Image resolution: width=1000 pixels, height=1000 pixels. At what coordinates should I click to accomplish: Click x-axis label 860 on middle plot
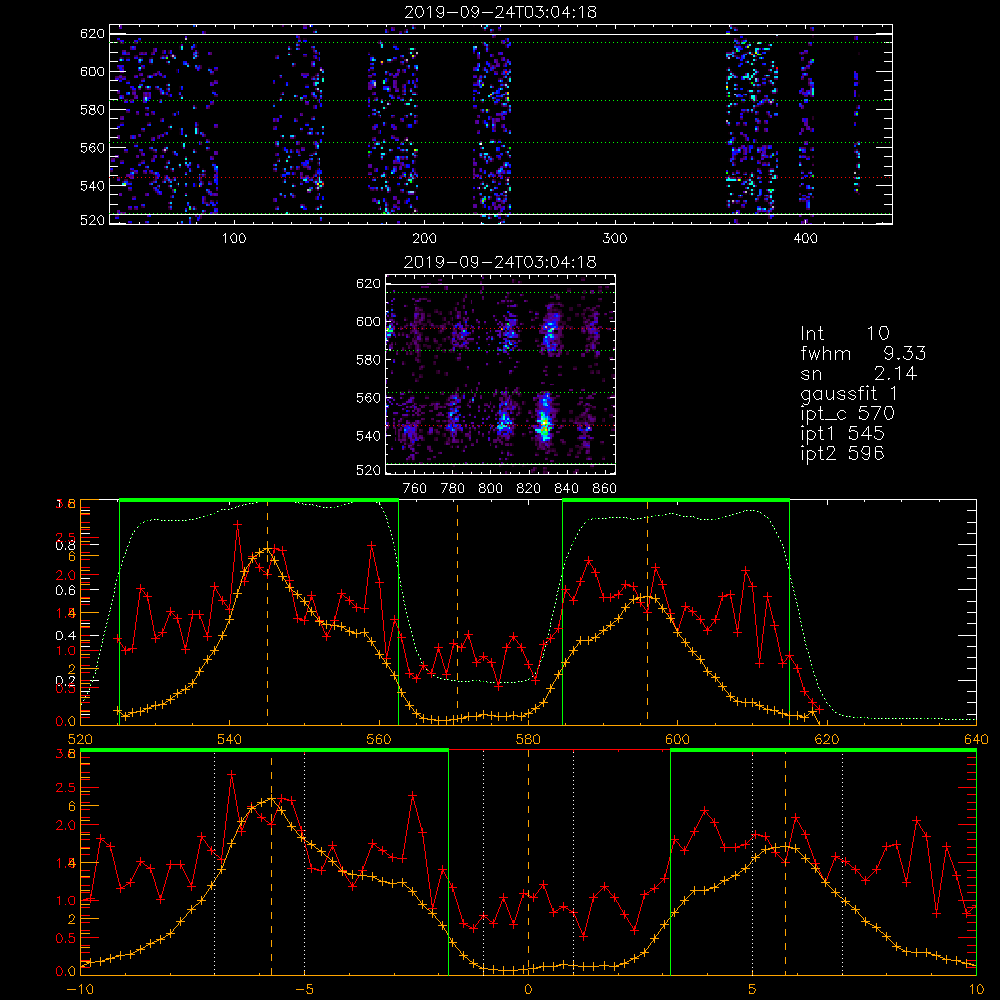click(x=605, y=489)
